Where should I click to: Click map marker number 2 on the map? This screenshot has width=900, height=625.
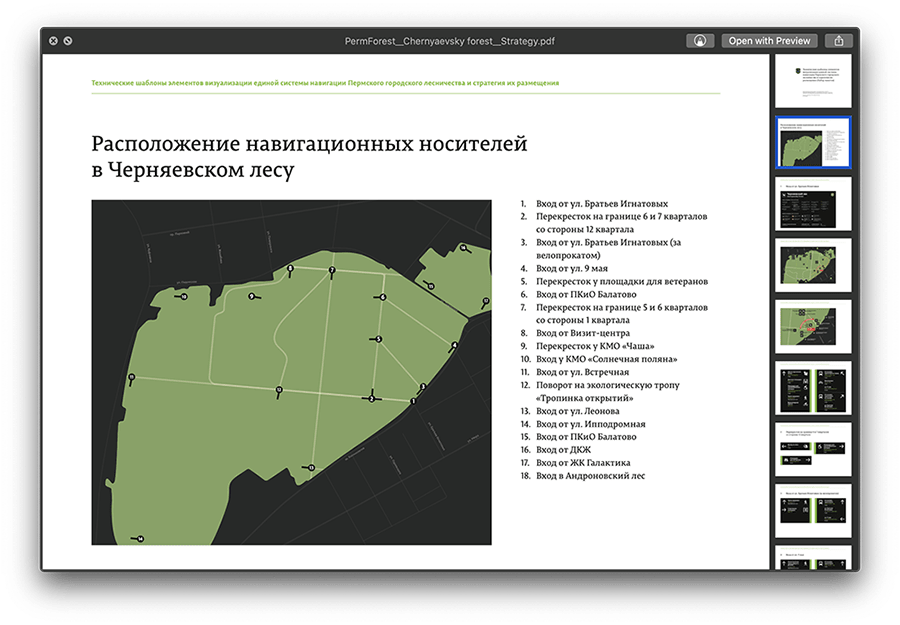371,398
